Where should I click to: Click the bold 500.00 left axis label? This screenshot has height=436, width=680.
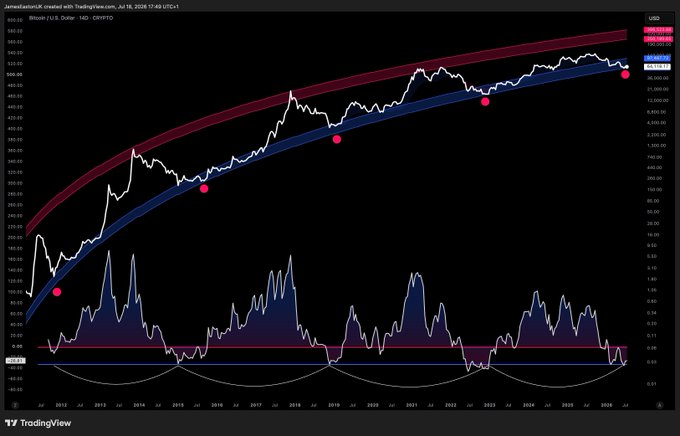click(x=15, y=75)
